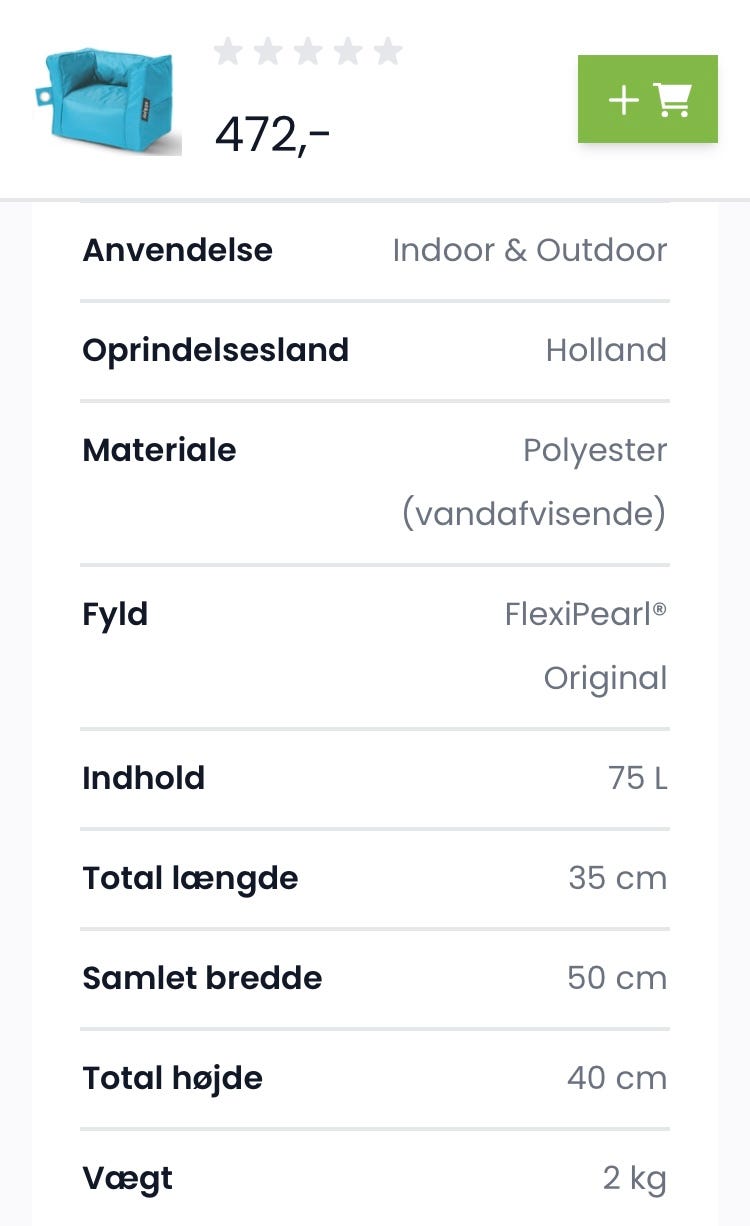
Task: Click the price 472,- text
Action: pyautogui.click(x=272, y=134)
